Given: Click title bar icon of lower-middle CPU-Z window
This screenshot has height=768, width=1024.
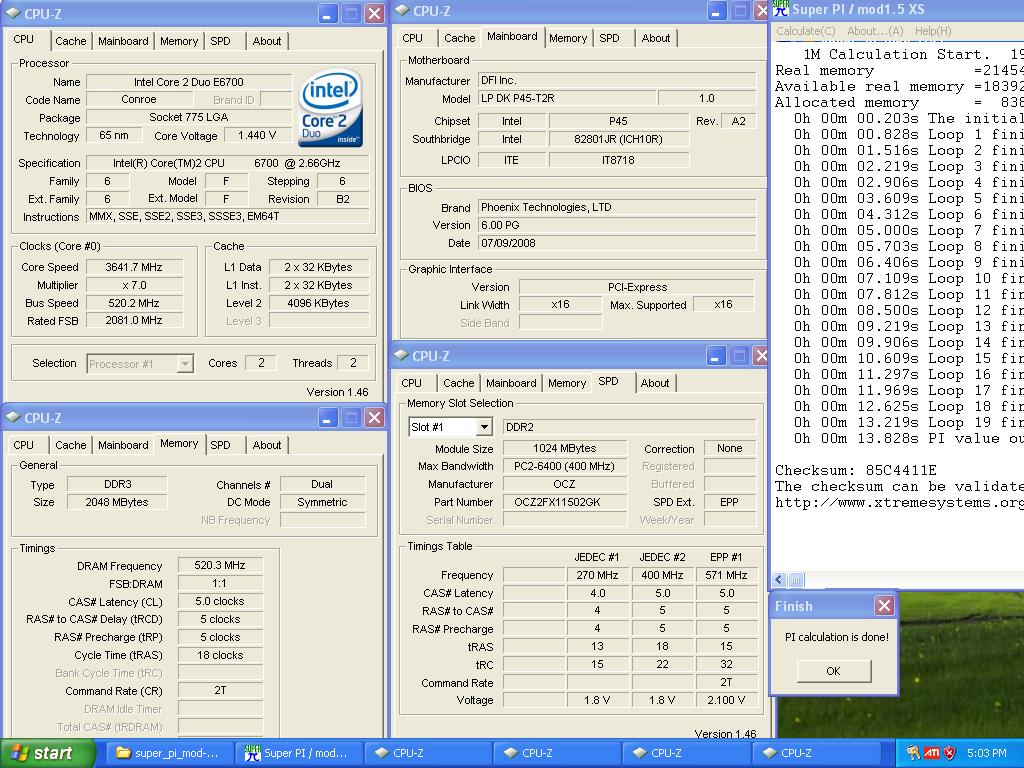Looking at the screenshot, I should (402, 355).
